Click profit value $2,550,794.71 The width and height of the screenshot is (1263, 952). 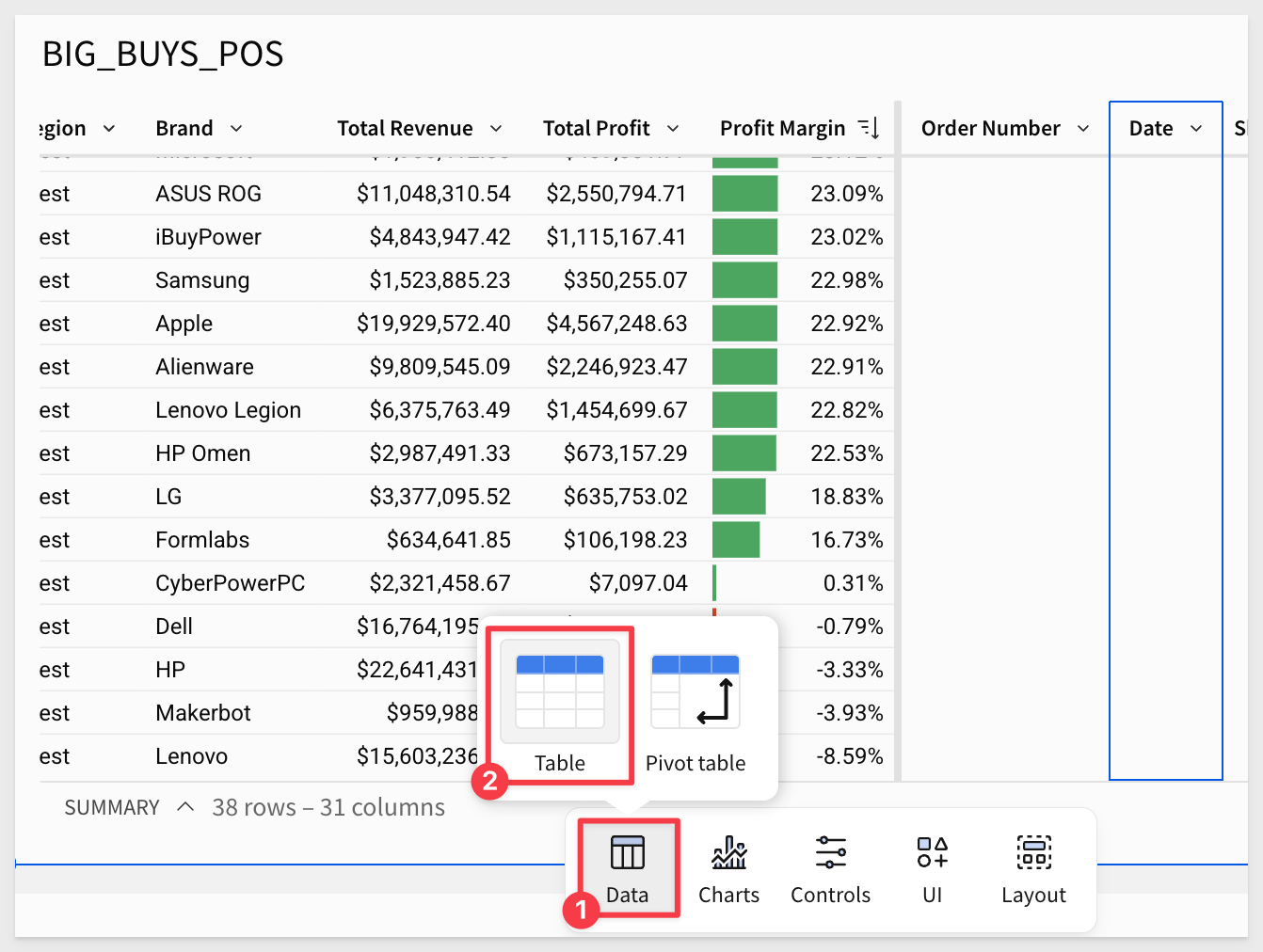pyautogui.click(x=616, y=194)
